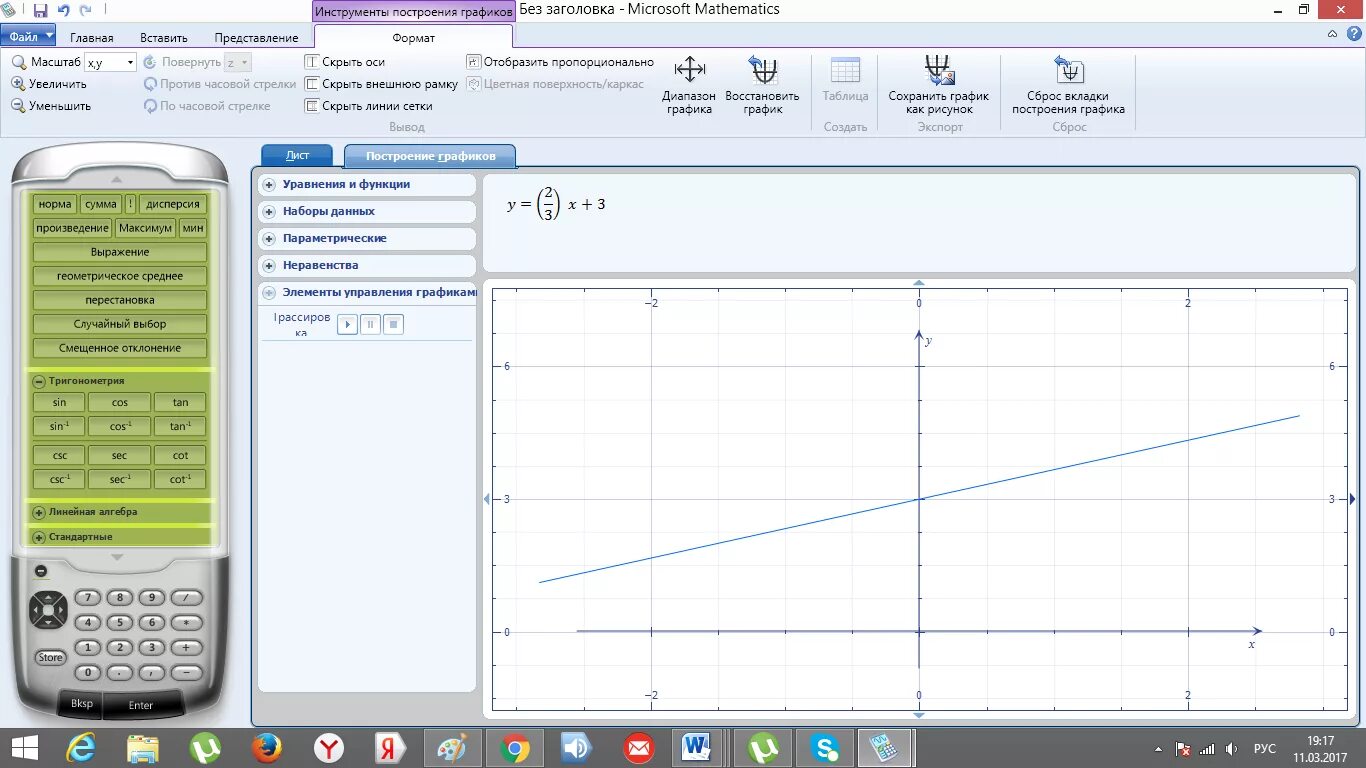Image resolution: width=1366 pixels, height=768 pixels.
Task: Click the Save icon in quick access toolbar
Action: [x=40, y=10]
